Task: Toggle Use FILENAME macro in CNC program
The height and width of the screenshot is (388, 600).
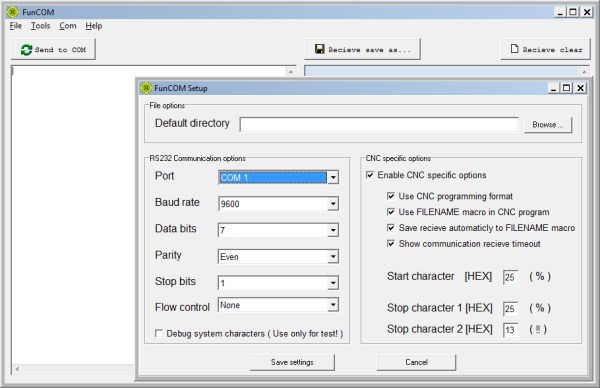Action: pyautogui.click(x=391, y=212)
